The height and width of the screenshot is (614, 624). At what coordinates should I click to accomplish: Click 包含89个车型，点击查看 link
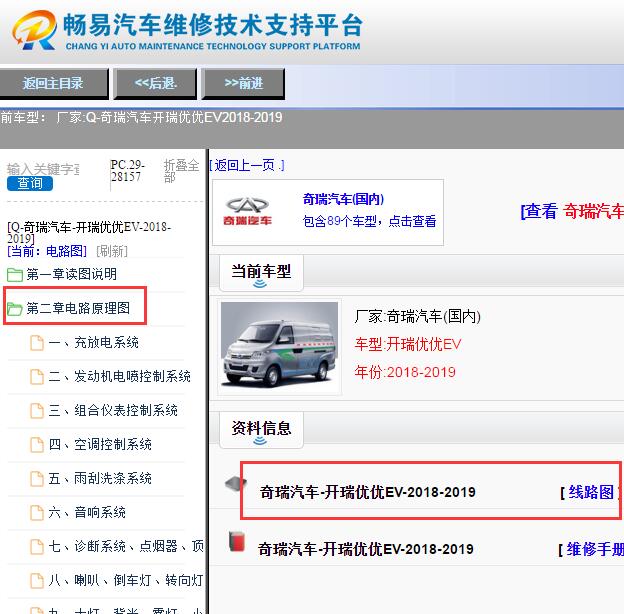click(369, 221)
